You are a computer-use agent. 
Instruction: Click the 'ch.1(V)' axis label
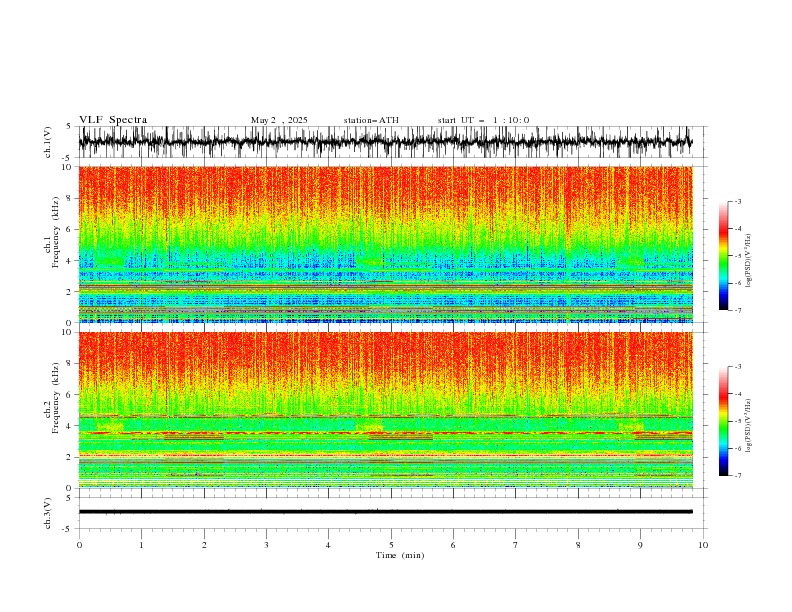pyautogui.click(x=48, y=142)
